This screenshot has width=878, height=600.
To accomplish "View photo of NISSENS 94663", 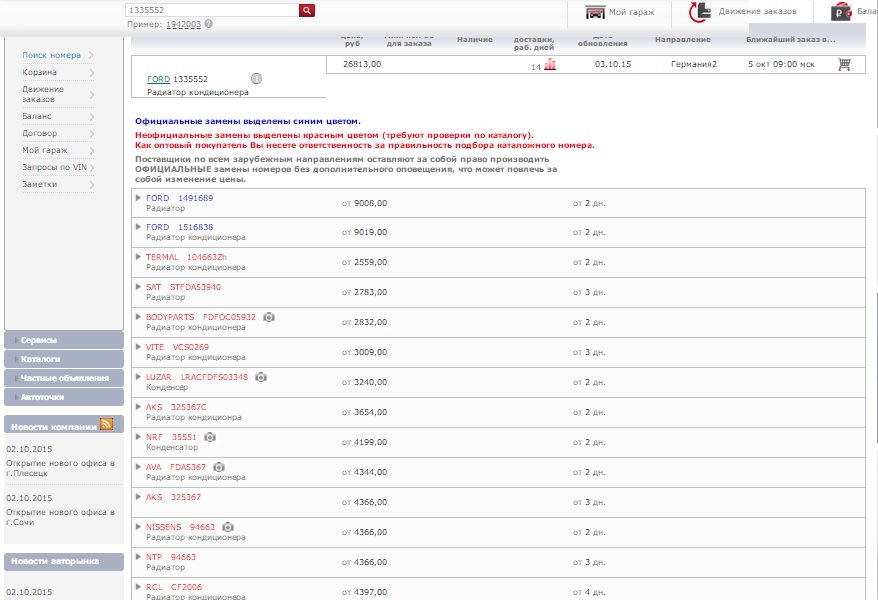I will pos(227,527).
